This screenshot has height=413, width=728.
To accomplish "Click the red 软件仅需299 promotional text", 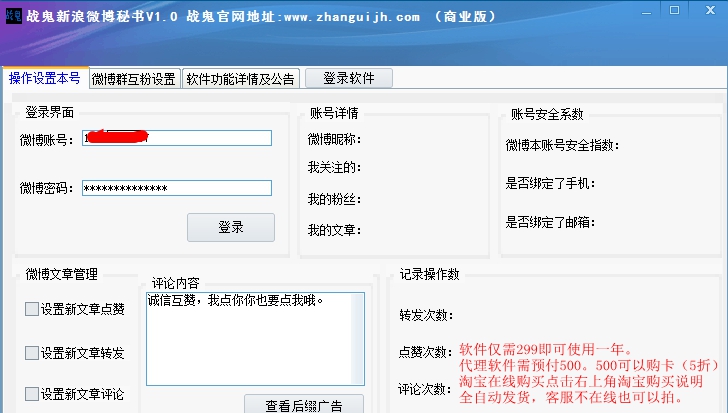I will point(545,350).
